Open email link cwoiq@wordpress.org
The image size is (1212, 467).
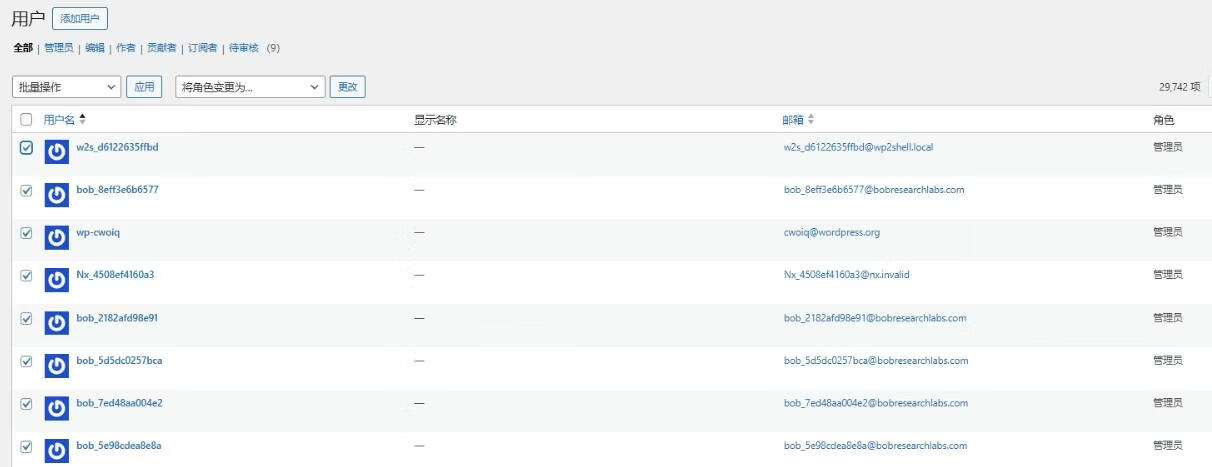point(832,233)
